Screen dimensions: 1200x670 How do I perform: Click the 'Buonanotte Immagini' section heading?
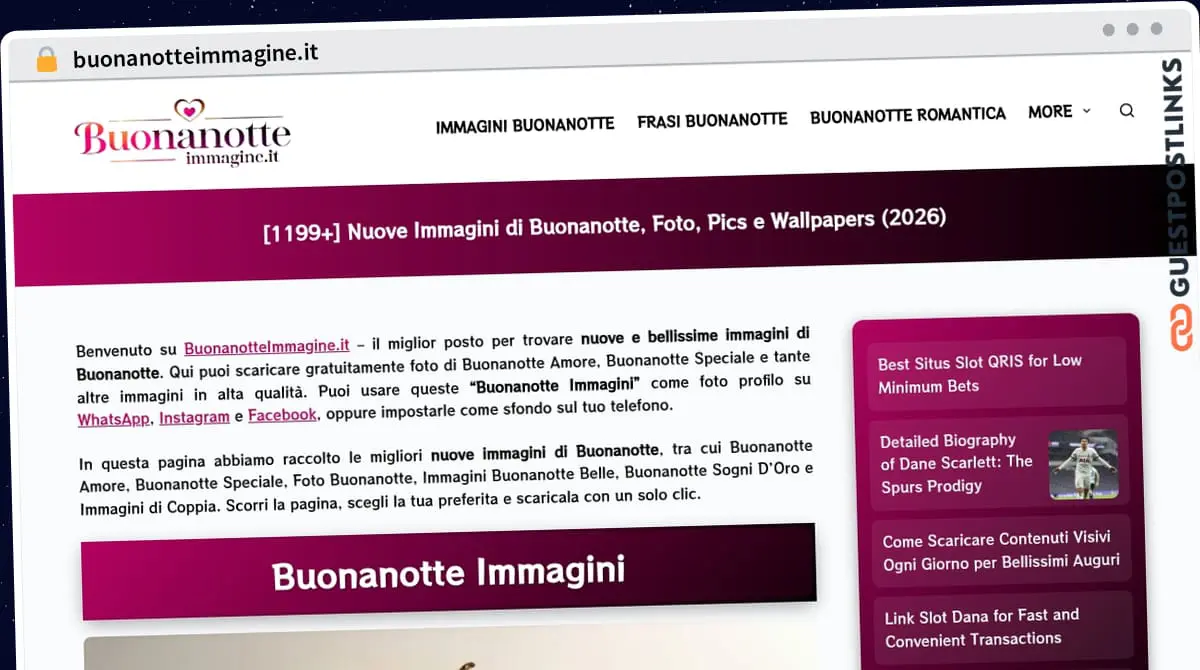coord(448,574)
